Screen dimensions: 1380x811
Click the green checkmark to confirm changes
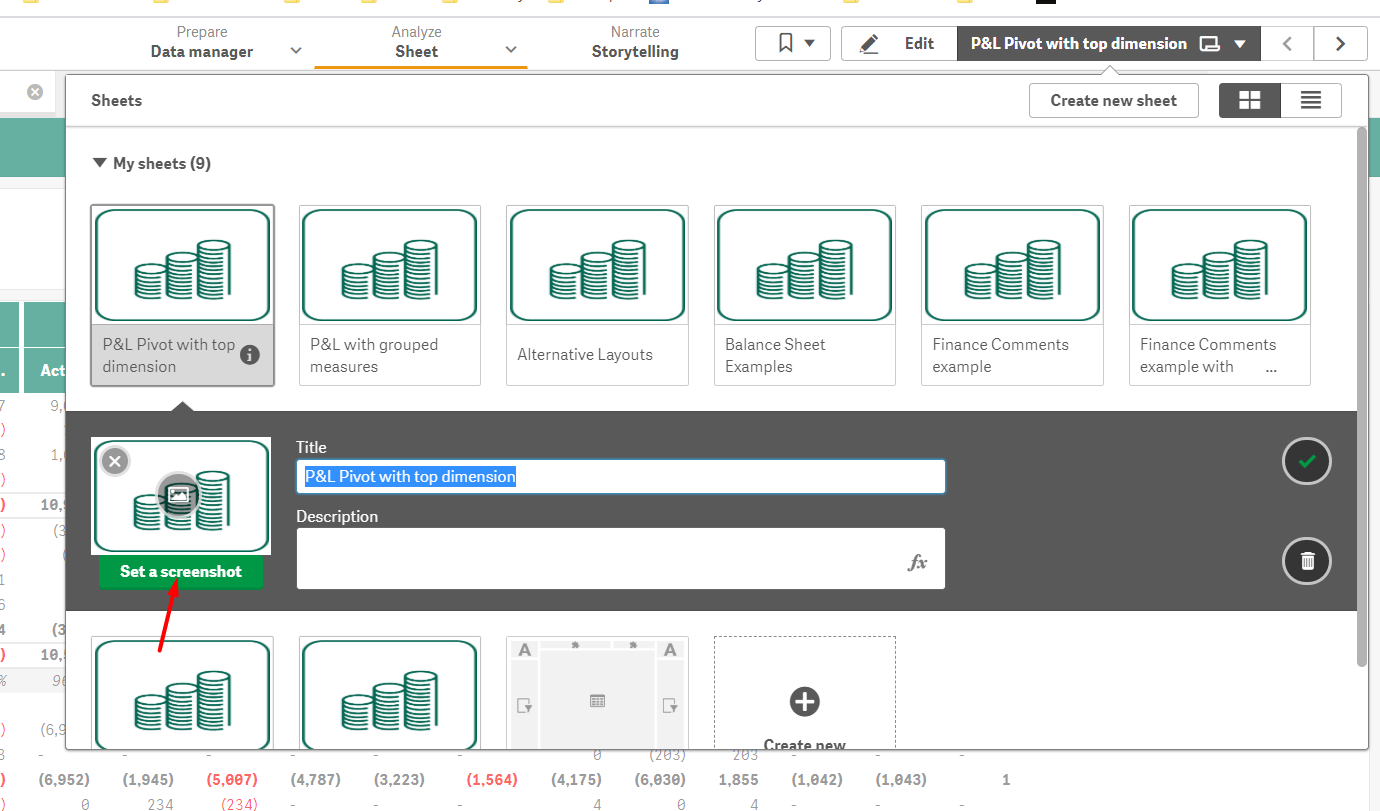click(1306, 461)
